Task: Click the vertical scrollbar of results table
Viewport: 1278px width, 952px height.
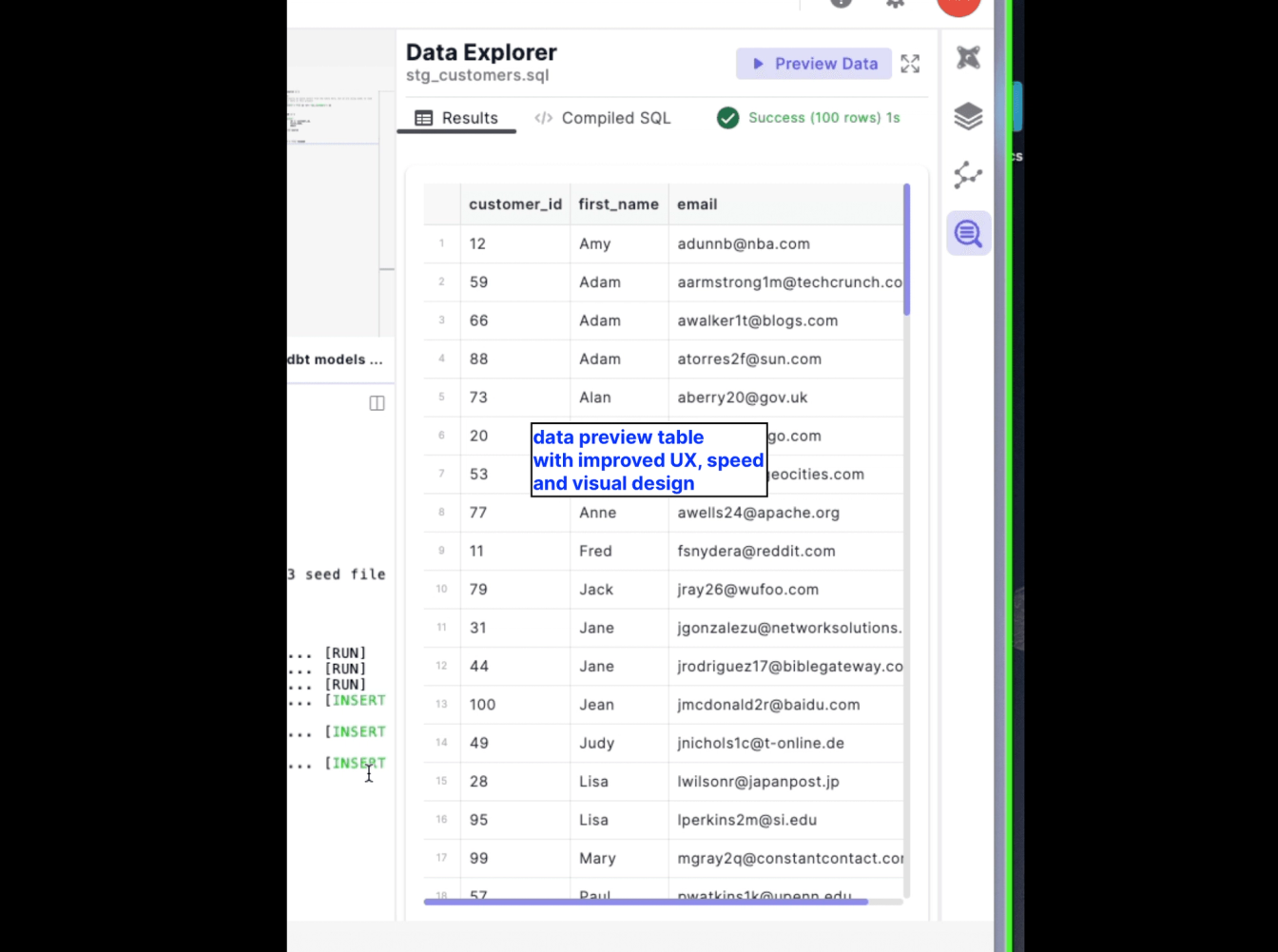Action: tap(907, 250)
